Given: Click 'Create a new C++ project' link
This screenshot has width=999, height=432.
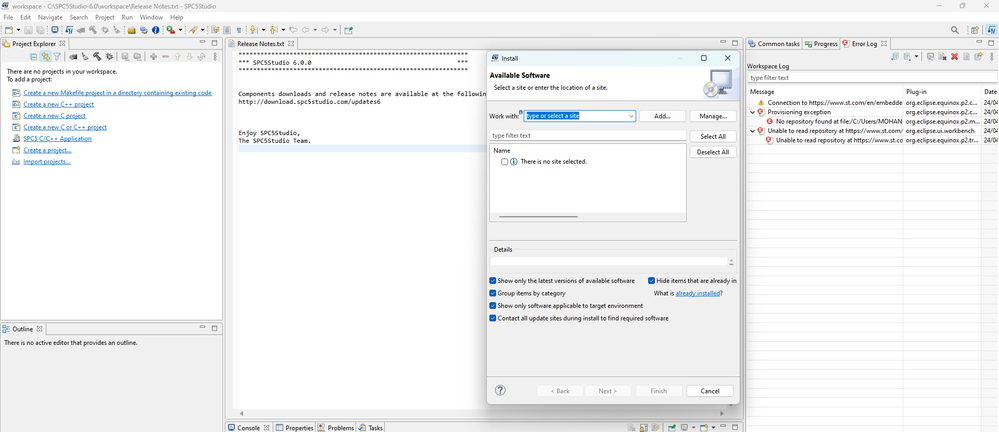Looking at the screenshot, I should pos(58,104).
